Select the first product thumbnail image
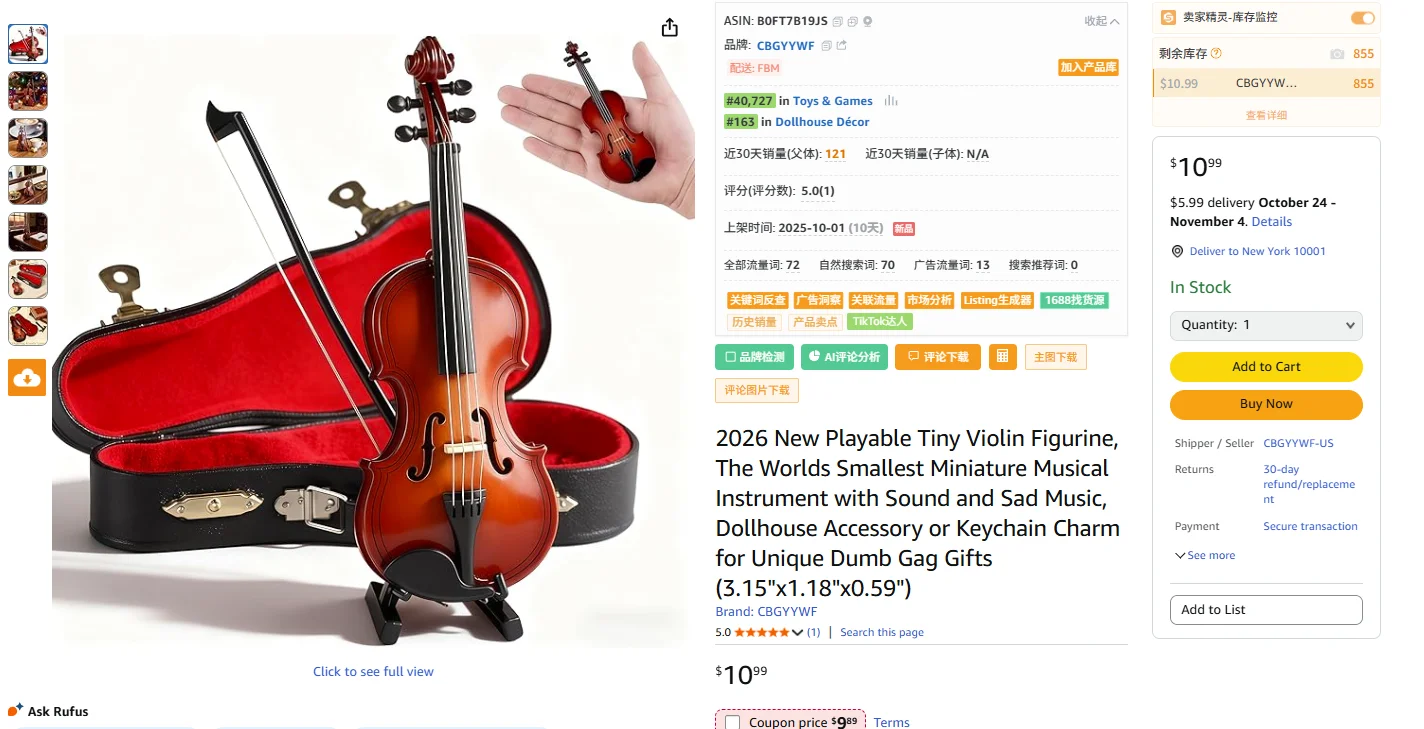1424x729 pixels. point(28,44)
